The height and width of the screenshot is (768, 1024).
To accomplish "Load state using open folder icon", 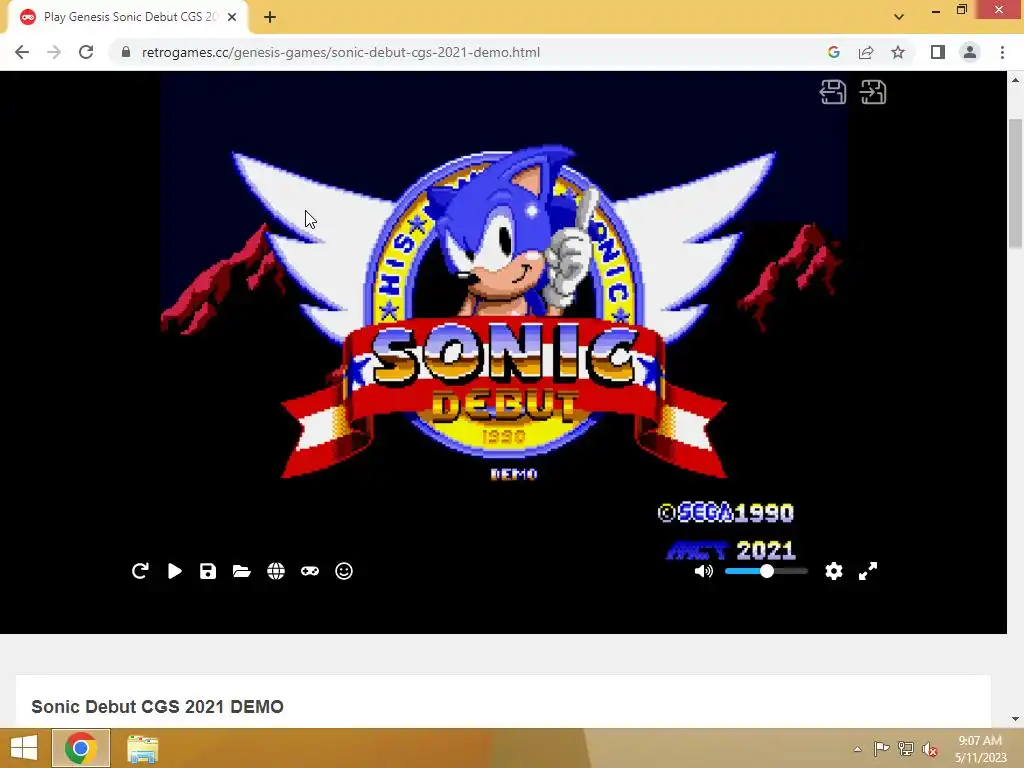I will (242, 571).
